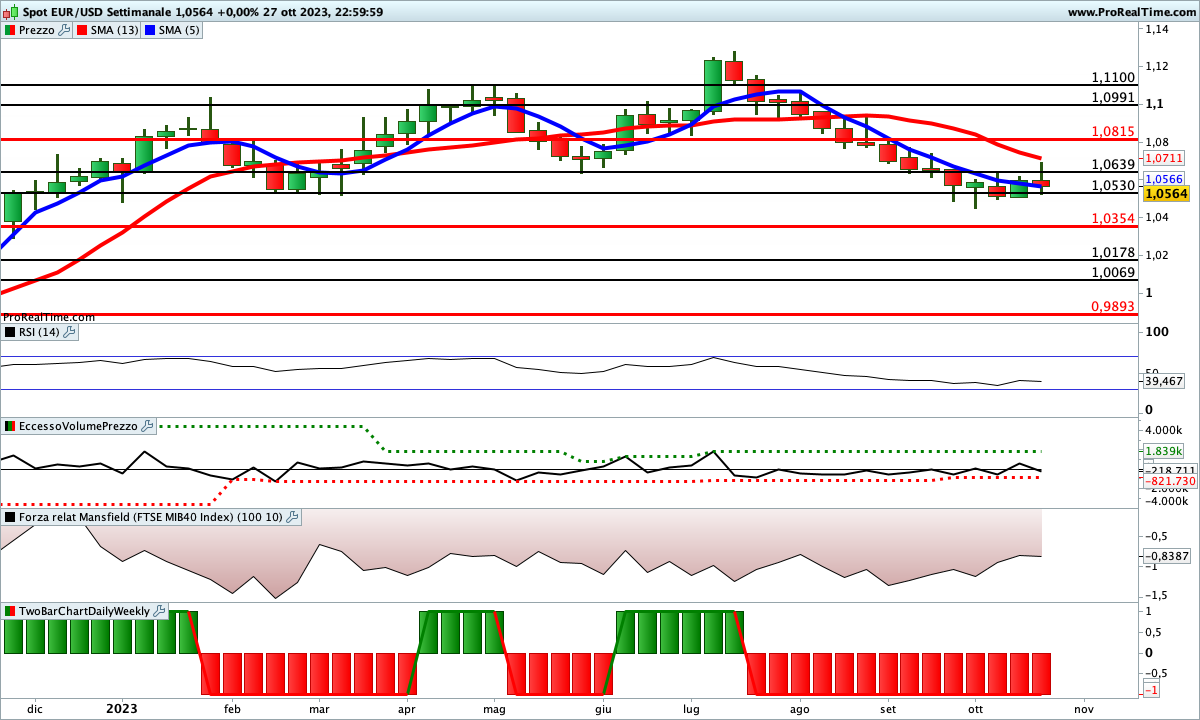Click the 'mar' label on the time axis

320,708
